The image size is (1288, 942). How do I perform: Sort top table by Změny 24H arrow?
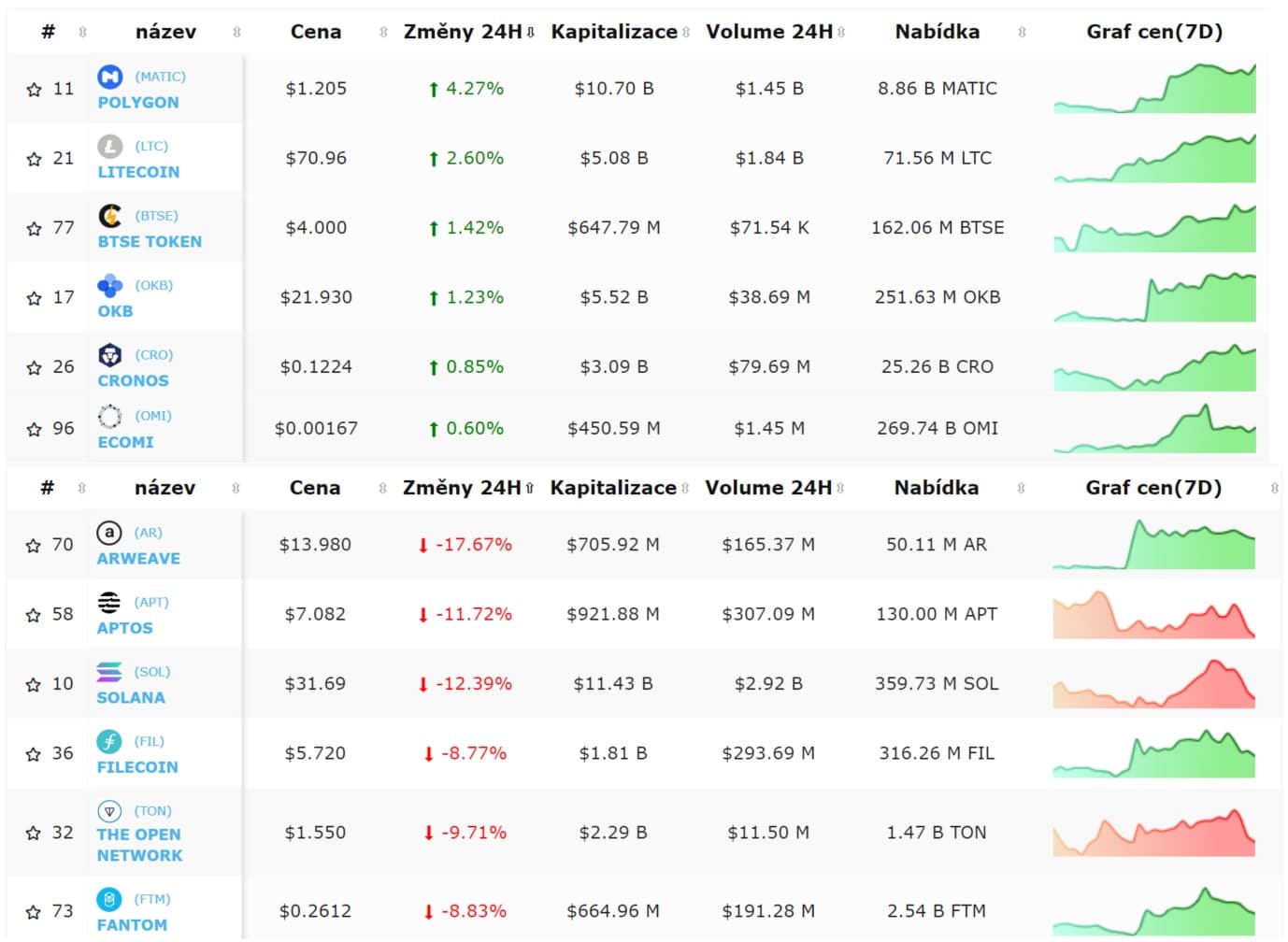coord(531,33)
